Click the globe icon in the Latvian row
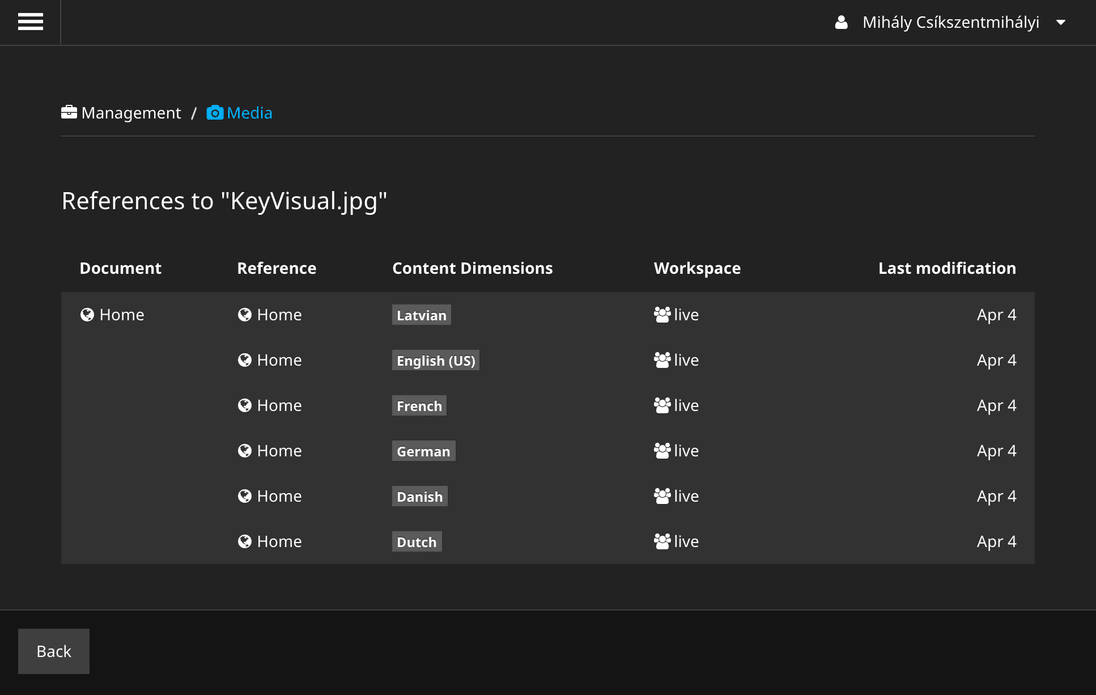Image resolution: width=1096 pixels, height=695 pixels. [245, 315]
